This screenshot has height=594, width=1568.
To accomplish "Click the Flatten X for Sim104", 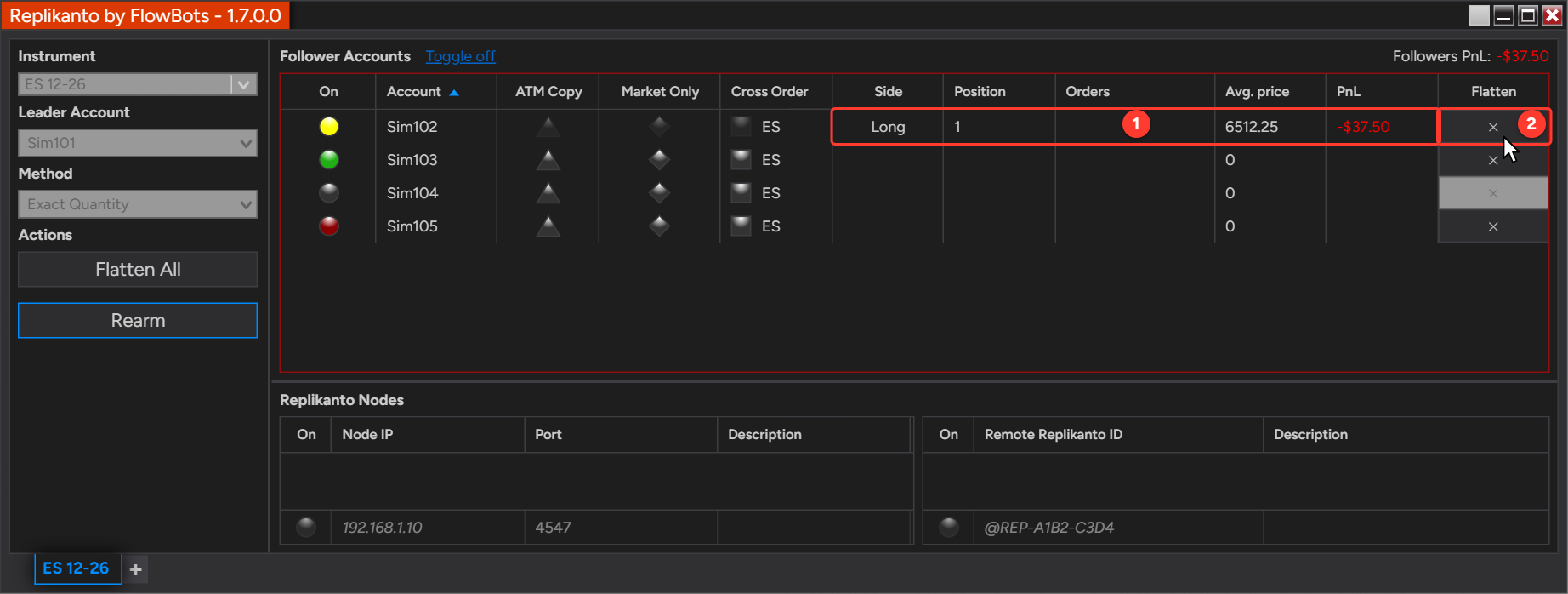I will tap(1493, 193).
